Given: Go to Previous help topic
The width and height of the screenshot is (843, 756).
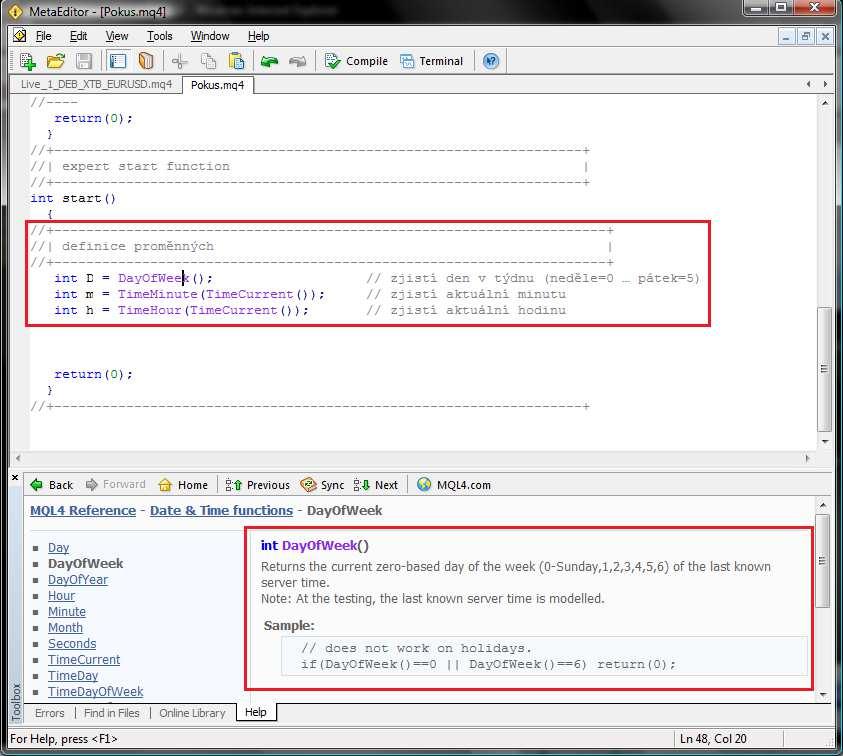Looking at the screenshot, I should click(x=258, y=484).
